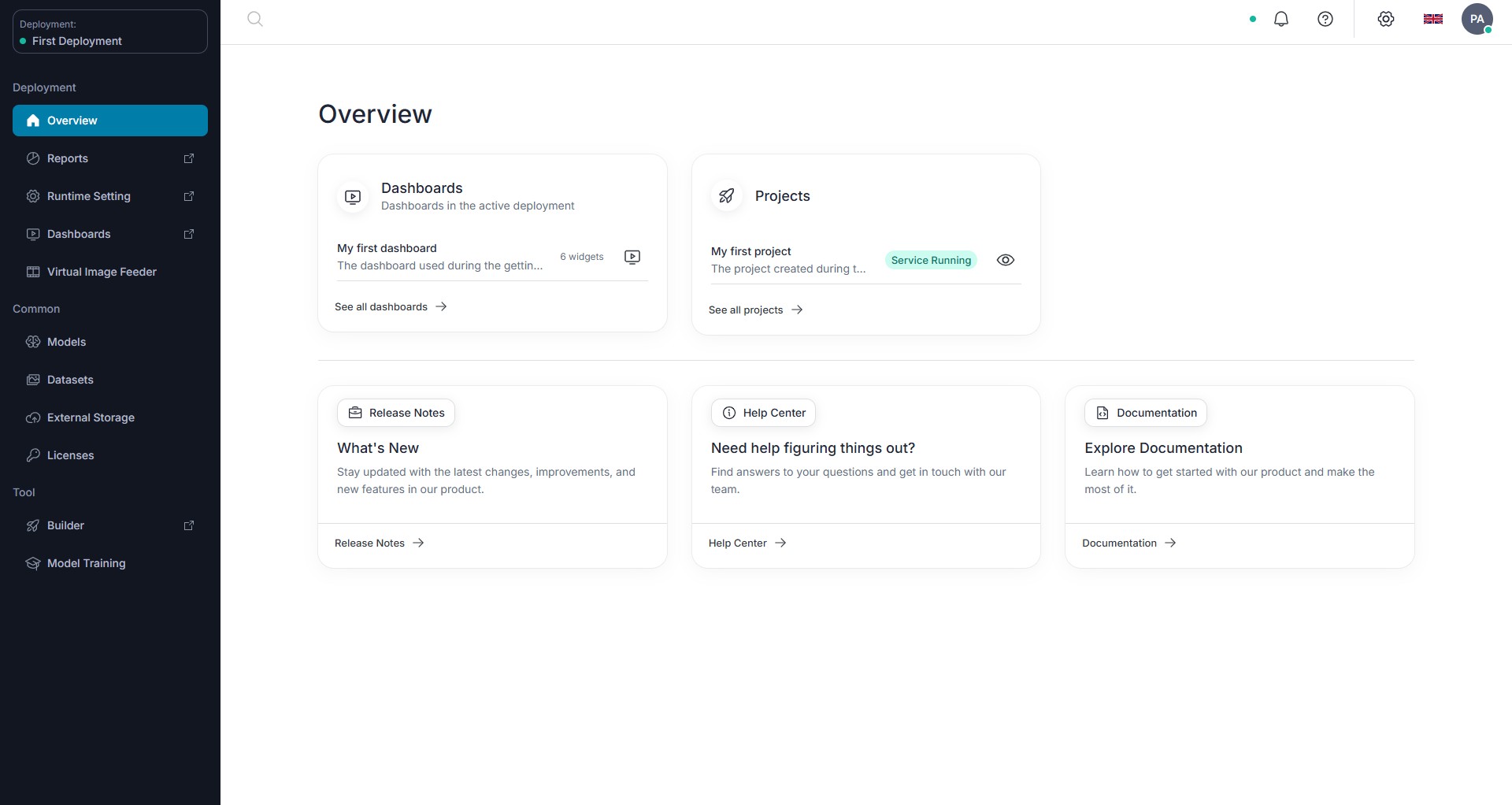
Task: Open Reports from sidebar
Action: [x=110, y=158]
